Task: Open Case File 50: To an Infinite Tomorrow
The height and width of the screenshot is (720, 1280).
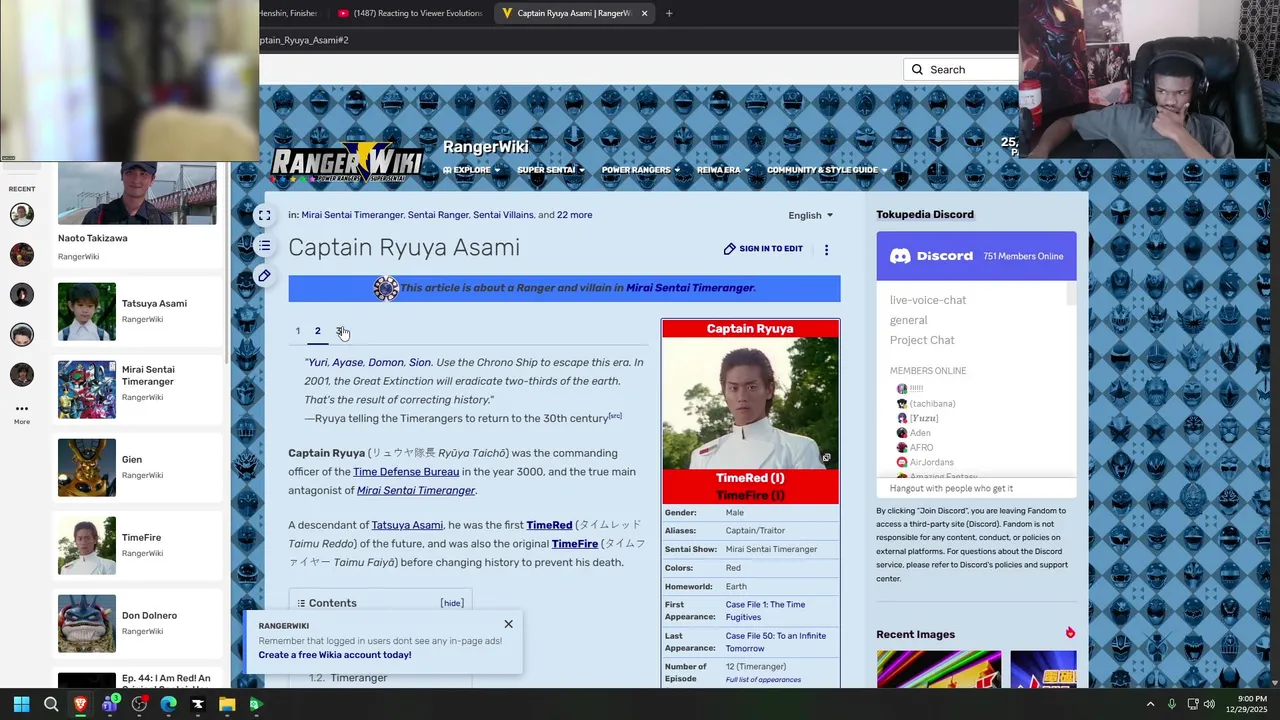Action: pos(776,642)
